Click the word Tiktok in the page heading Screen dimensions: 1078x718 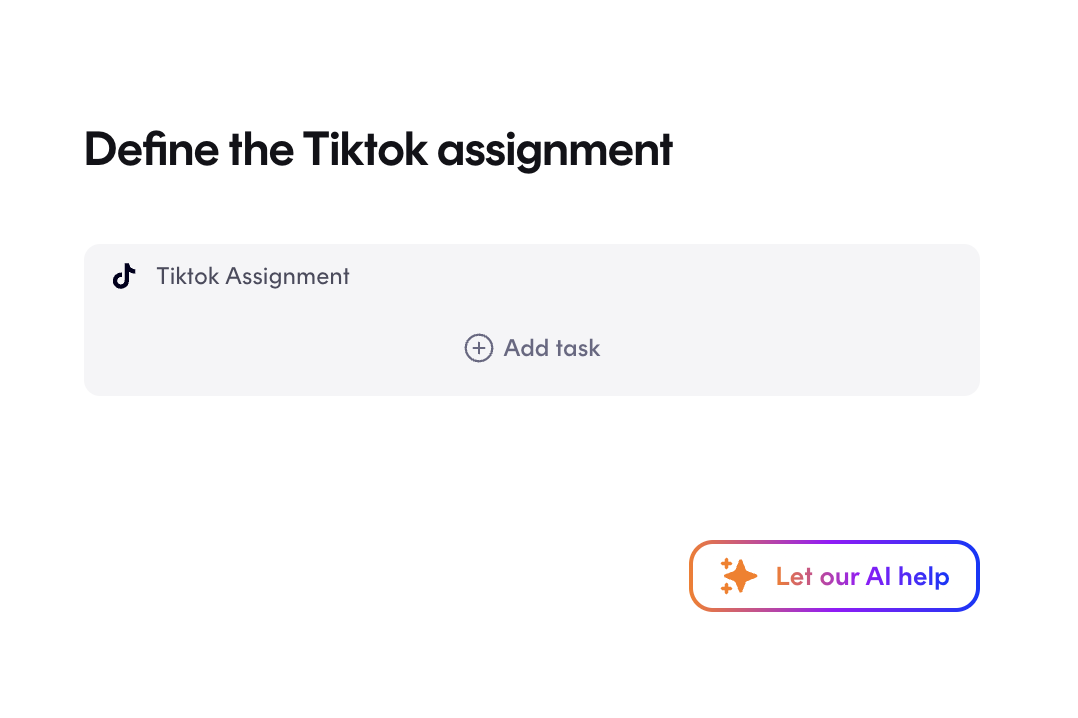tap(365, 149)
